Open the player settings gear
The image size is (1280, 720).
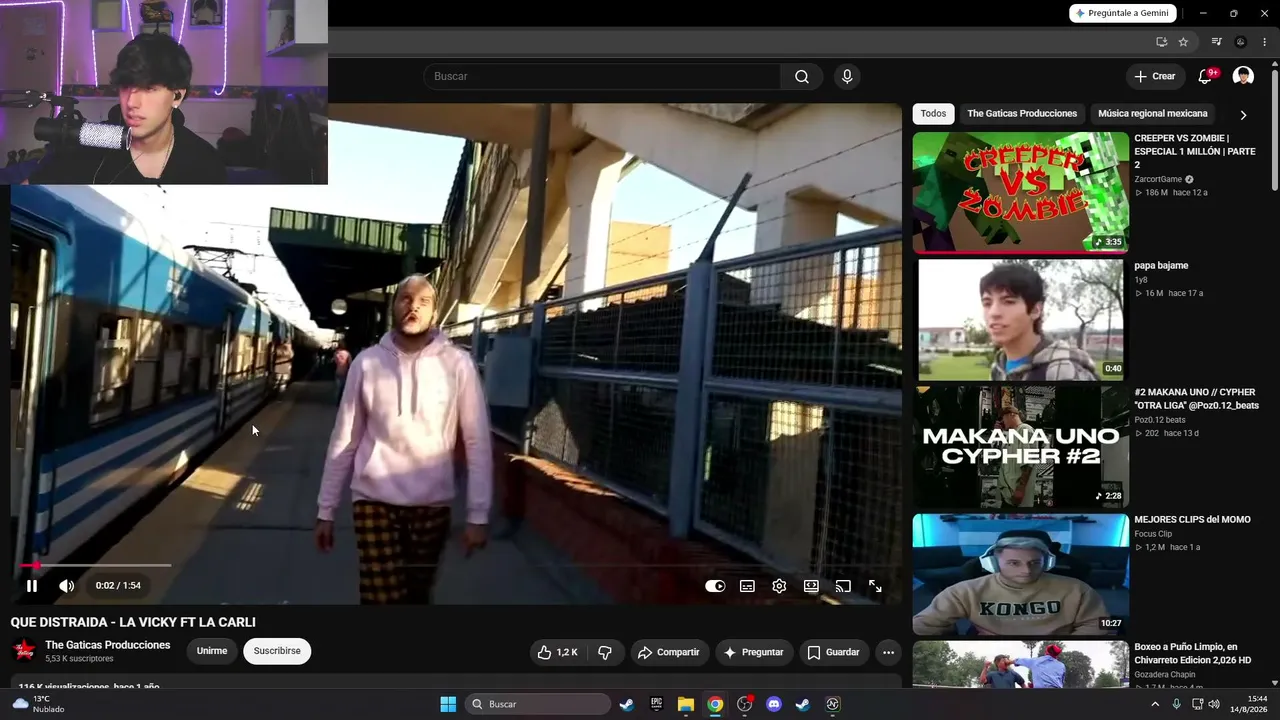click(779, 586)
